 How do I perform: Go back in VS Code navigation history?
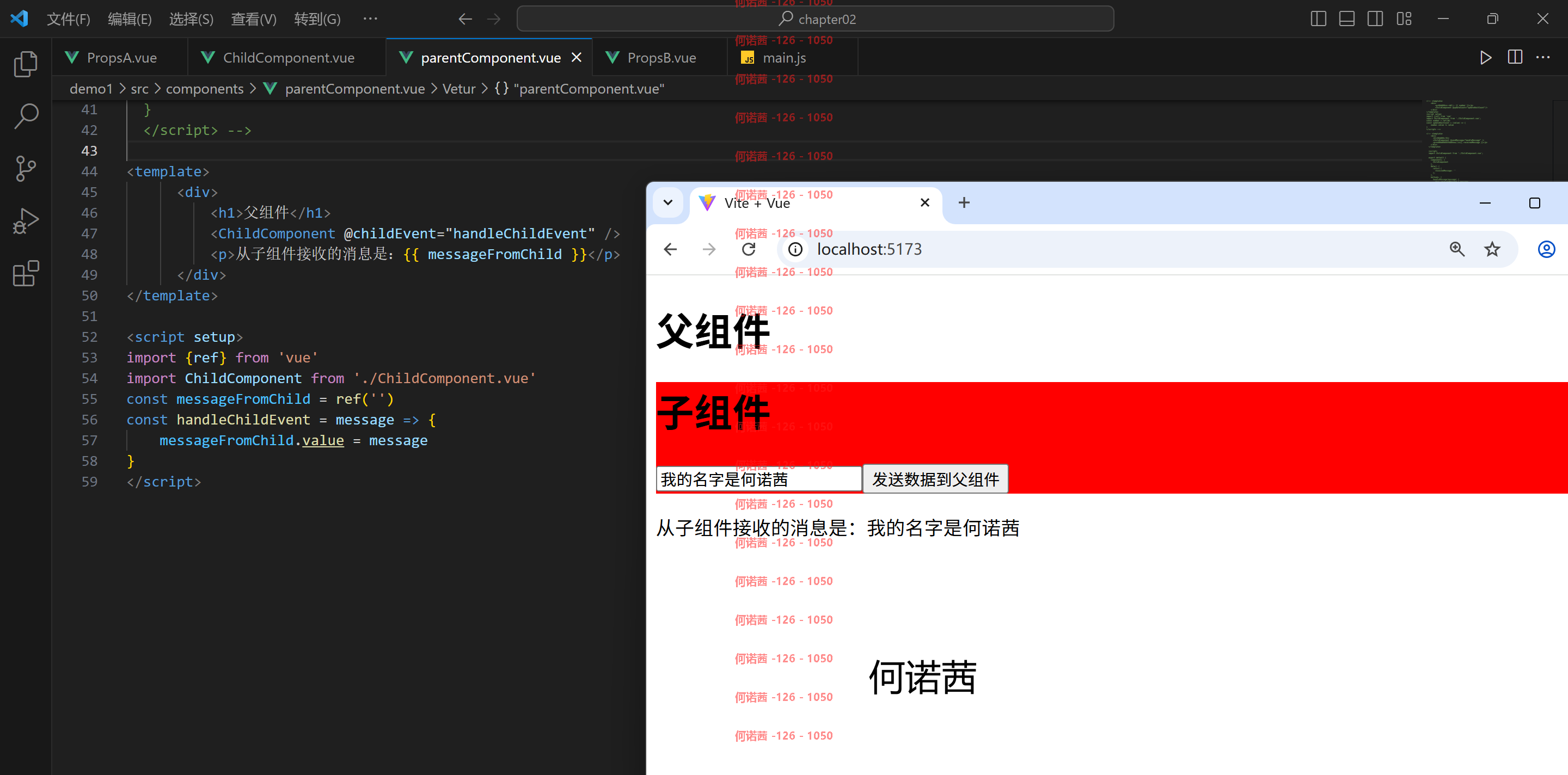(x=465, y=19)
